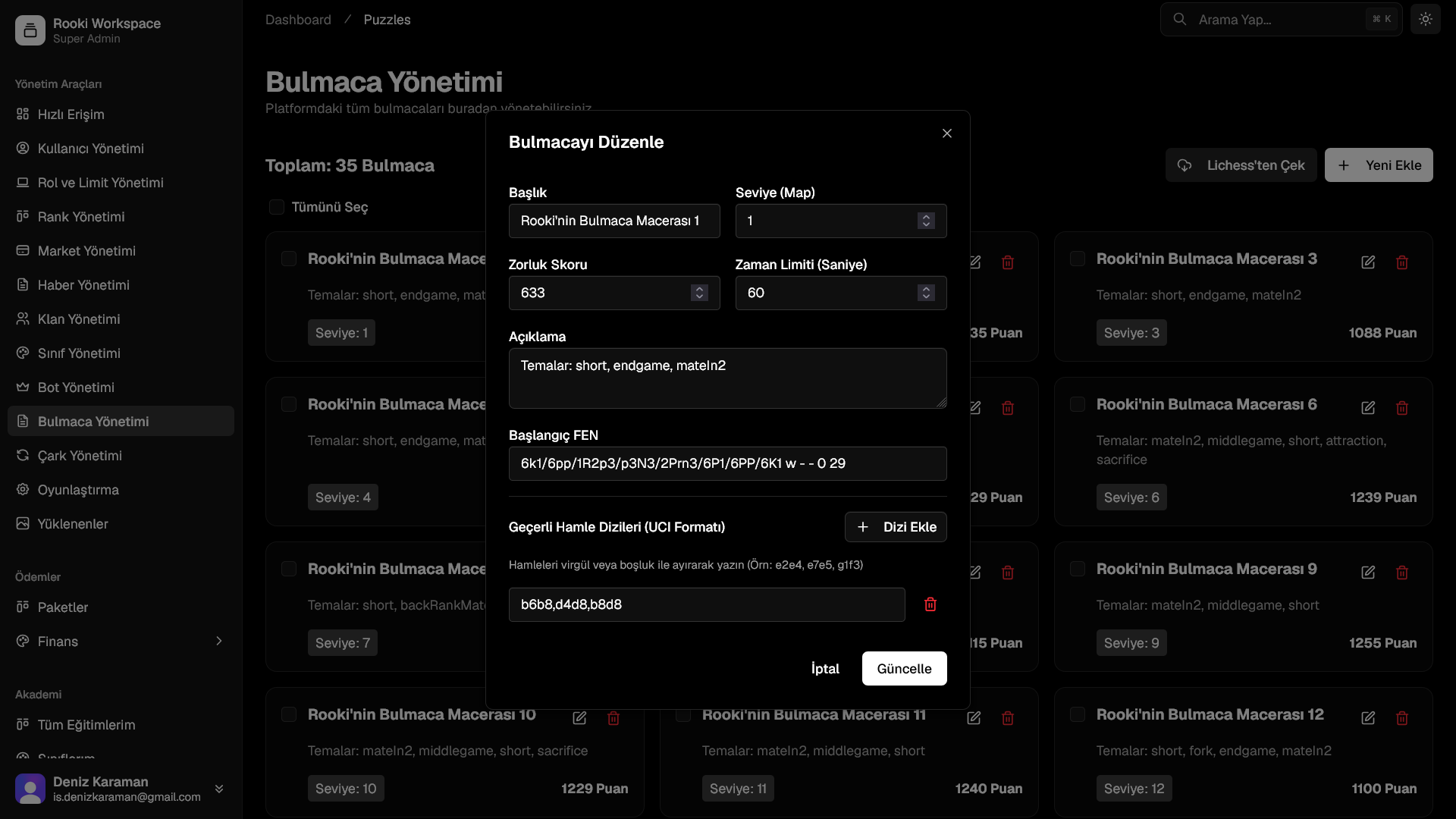
Task: Delete Rooki'nin Bulmaca Macerası 3
Action: pos(1402,262)
